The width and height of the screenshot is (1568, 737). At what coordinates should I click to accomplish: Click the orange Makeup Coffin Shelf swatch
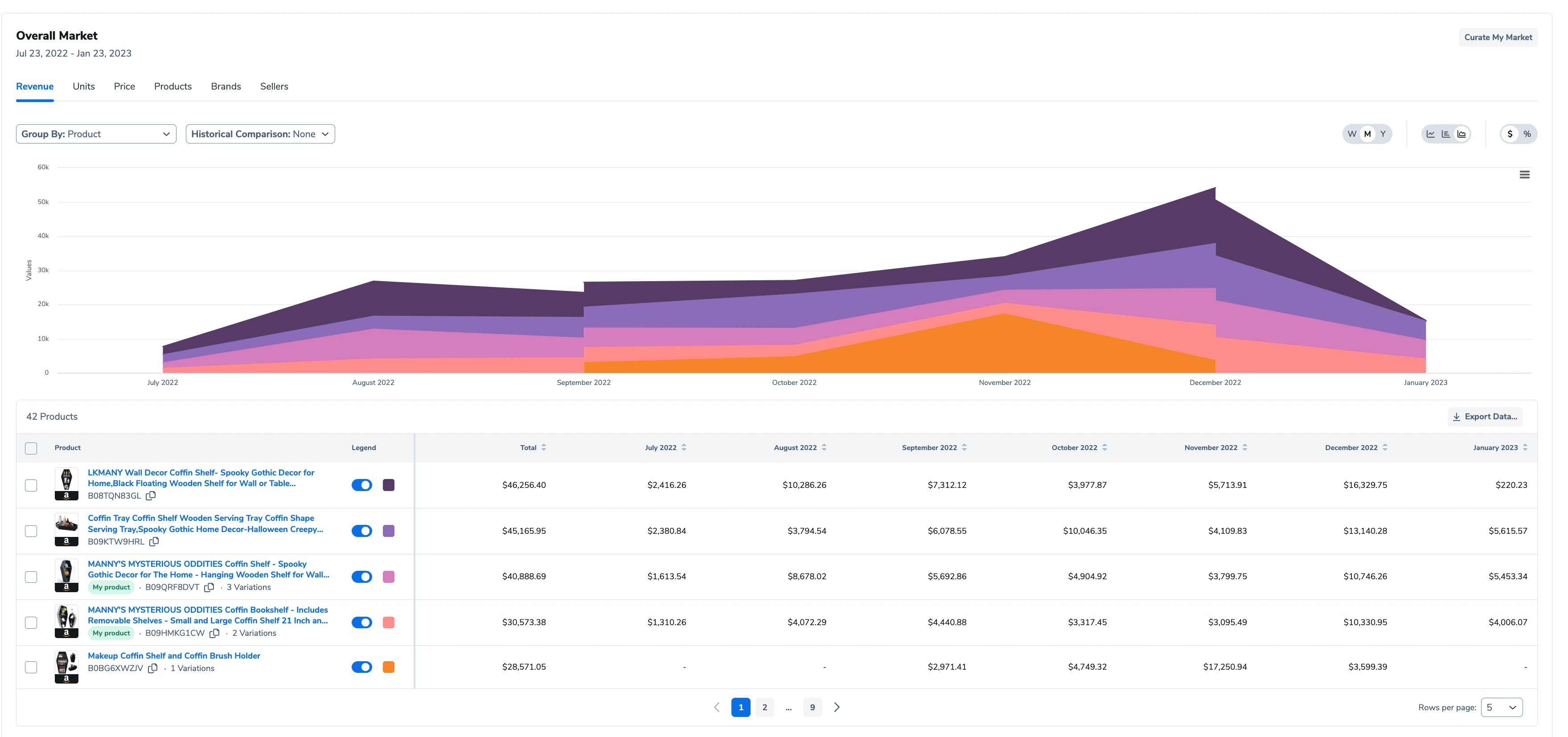tap(388, 667)
